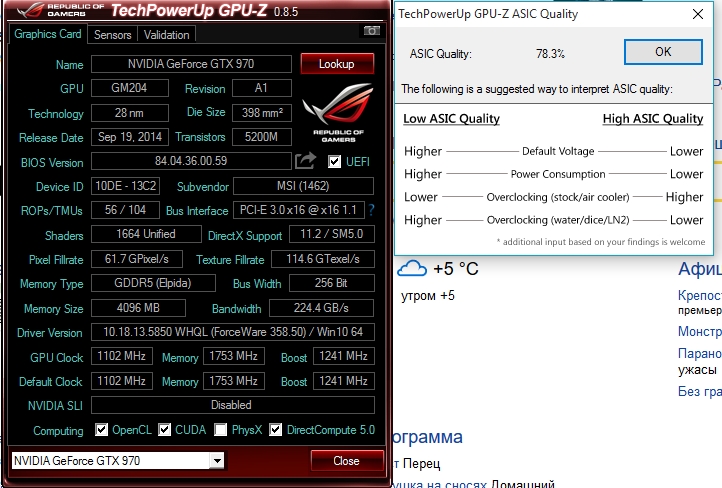Click the Subvendor value MSI (1462)
Viewport: 722px width, 488px height.
click(303, 186)
